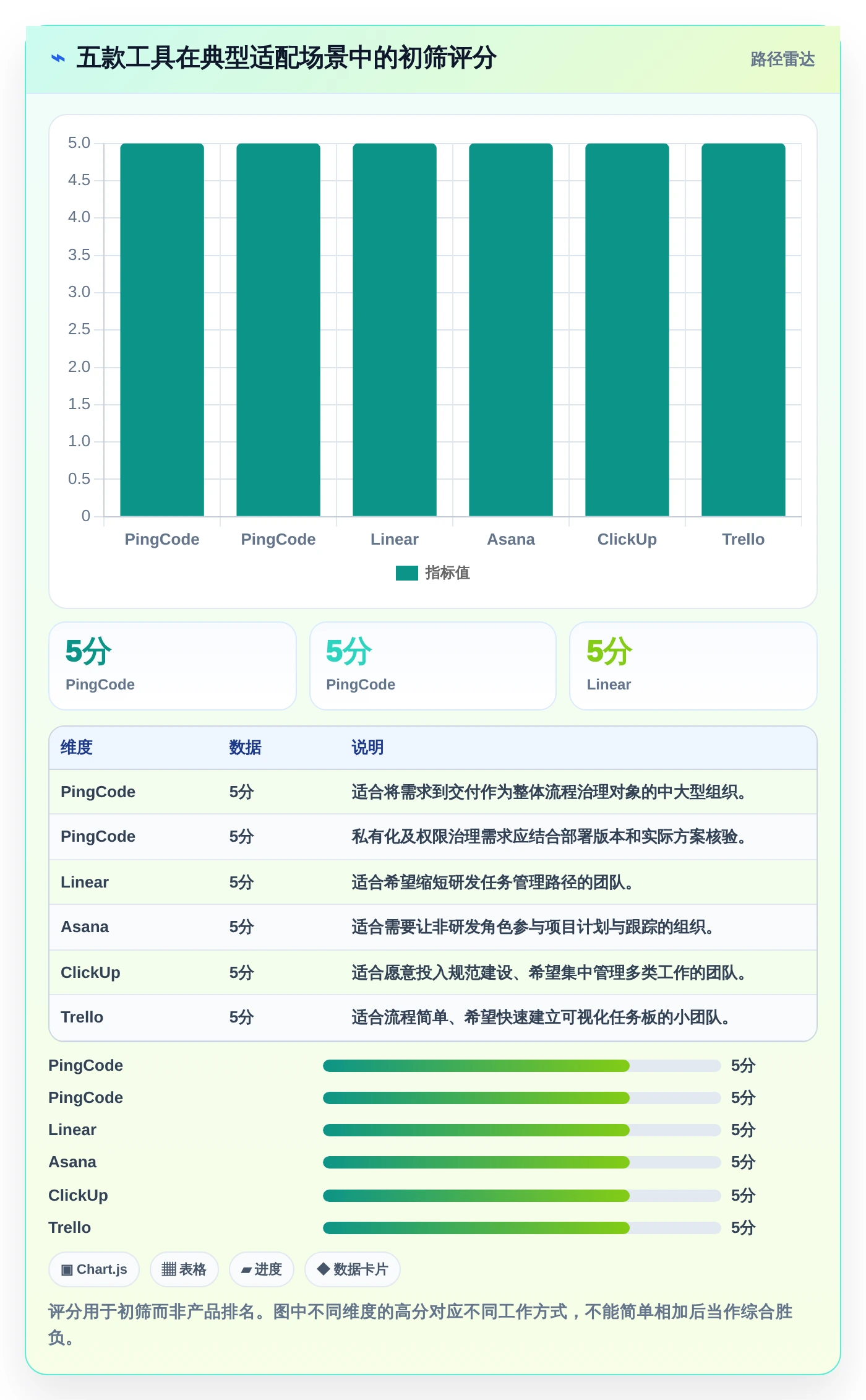Click the Trello x-axis label under the chart
Viewport: 866px width, 1400px height.
click(x=744, y=539)
